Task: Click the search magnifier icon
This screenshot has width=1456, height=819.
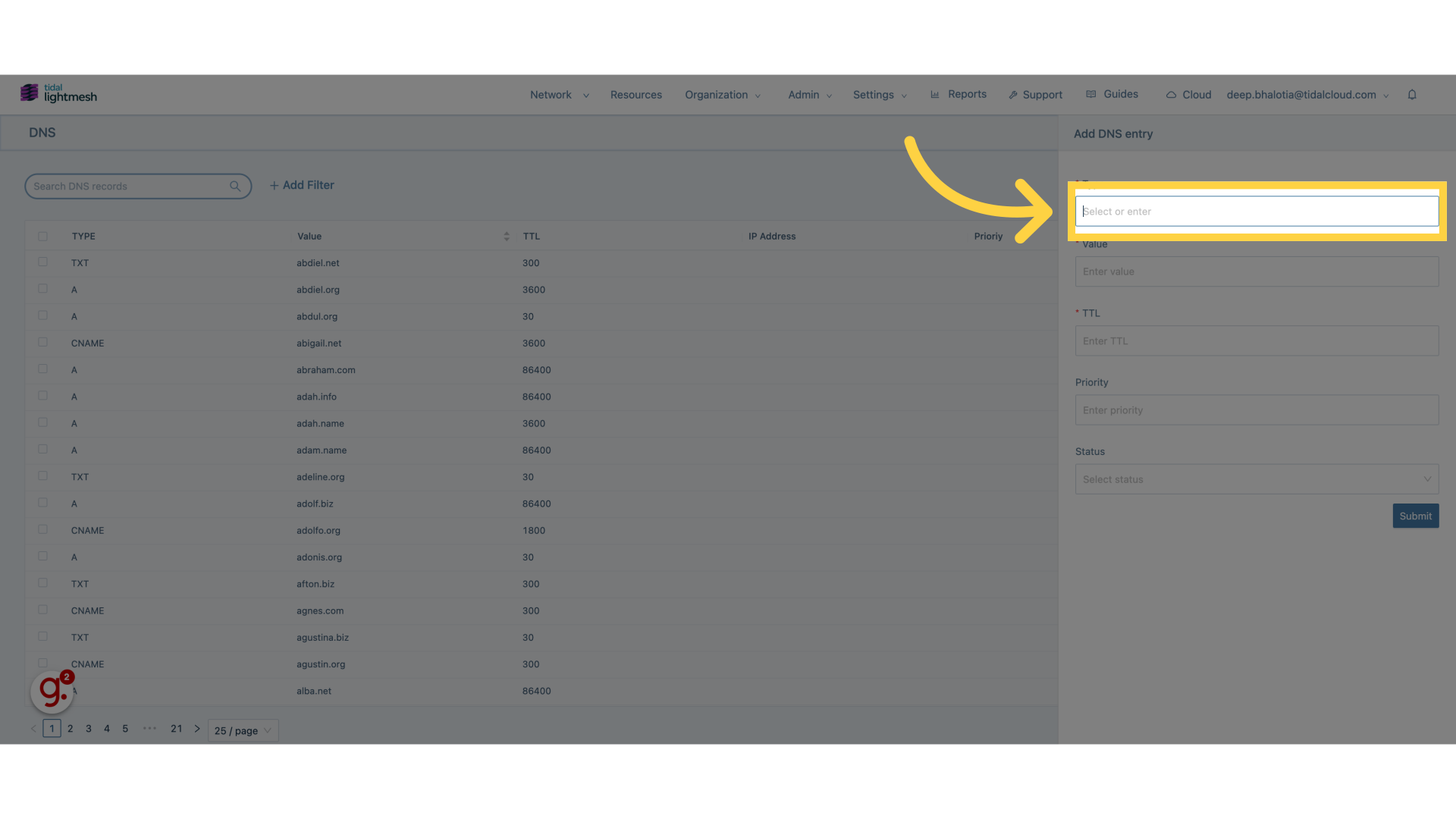Action: [235, 187]
